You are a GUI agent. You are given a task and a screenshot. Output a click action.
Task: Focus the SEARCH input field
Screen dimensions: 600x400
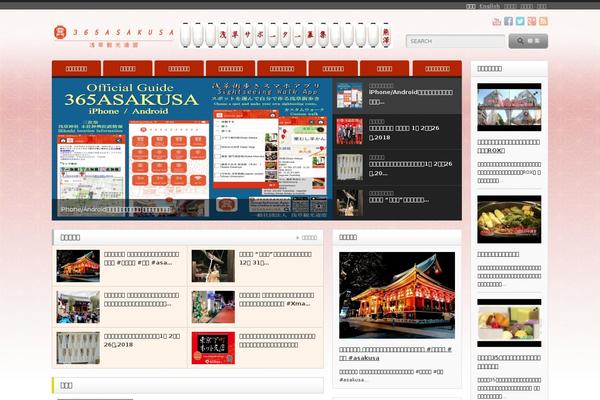coord(455,41)
